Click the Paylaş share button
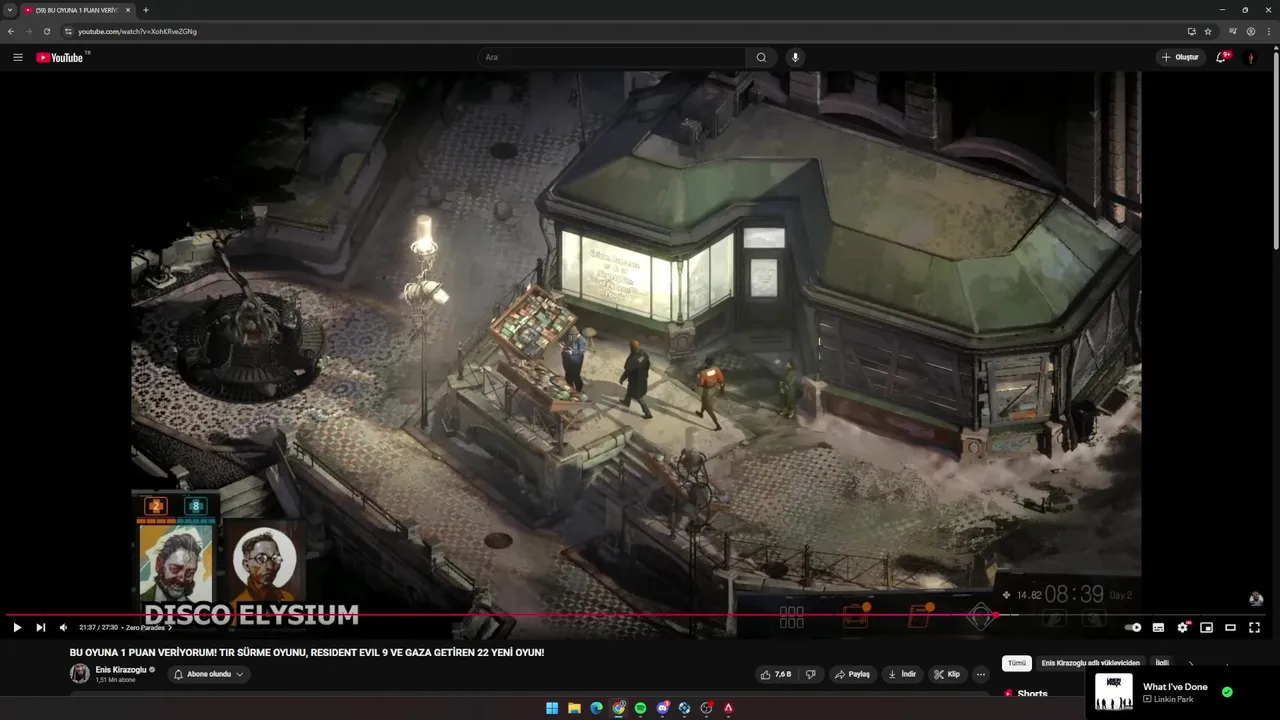 click(852, 674)
